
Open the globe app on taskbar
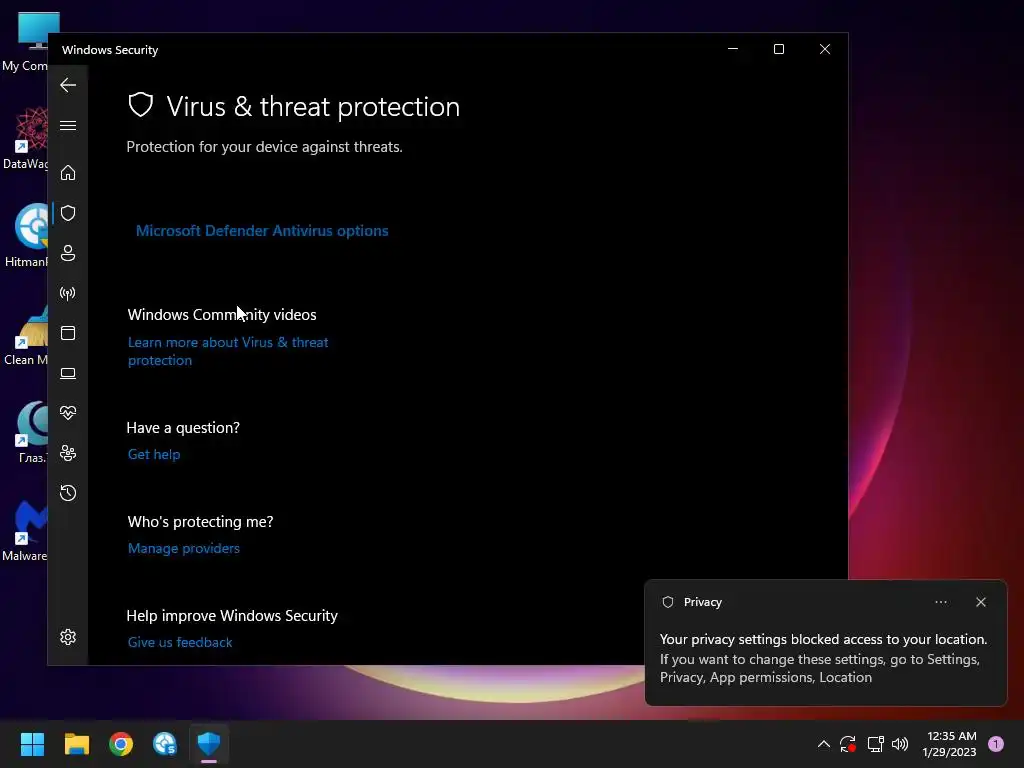click(165, 744)
